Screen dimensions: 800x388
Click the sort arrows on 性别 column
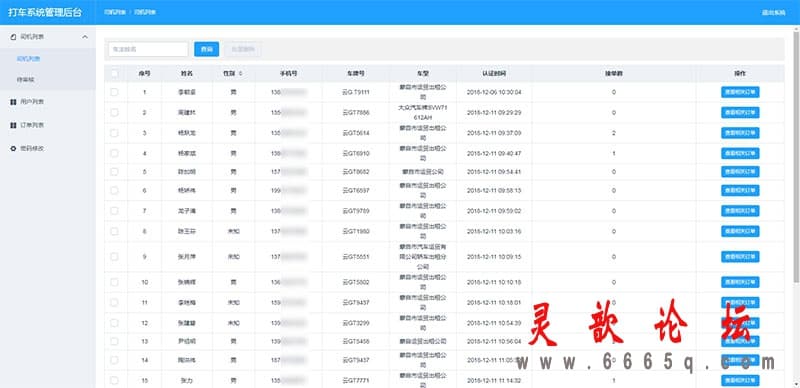240,74
